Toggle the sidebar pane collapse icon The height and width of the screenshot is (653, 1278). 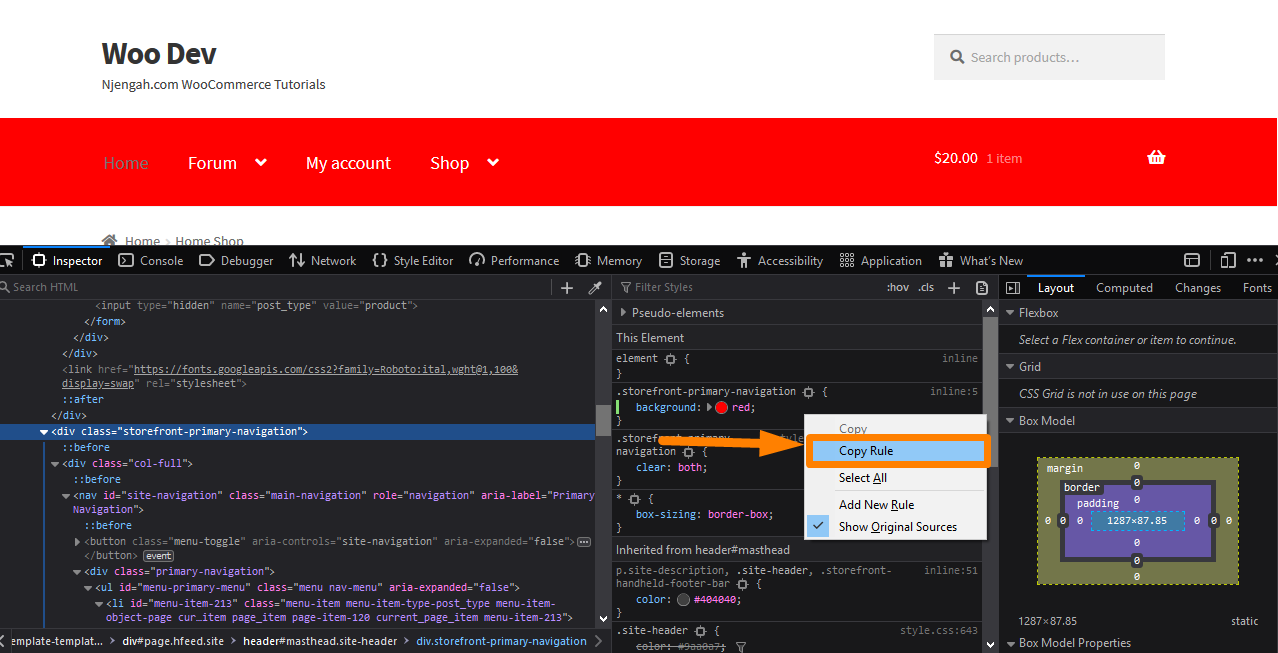coord(1013,288)
